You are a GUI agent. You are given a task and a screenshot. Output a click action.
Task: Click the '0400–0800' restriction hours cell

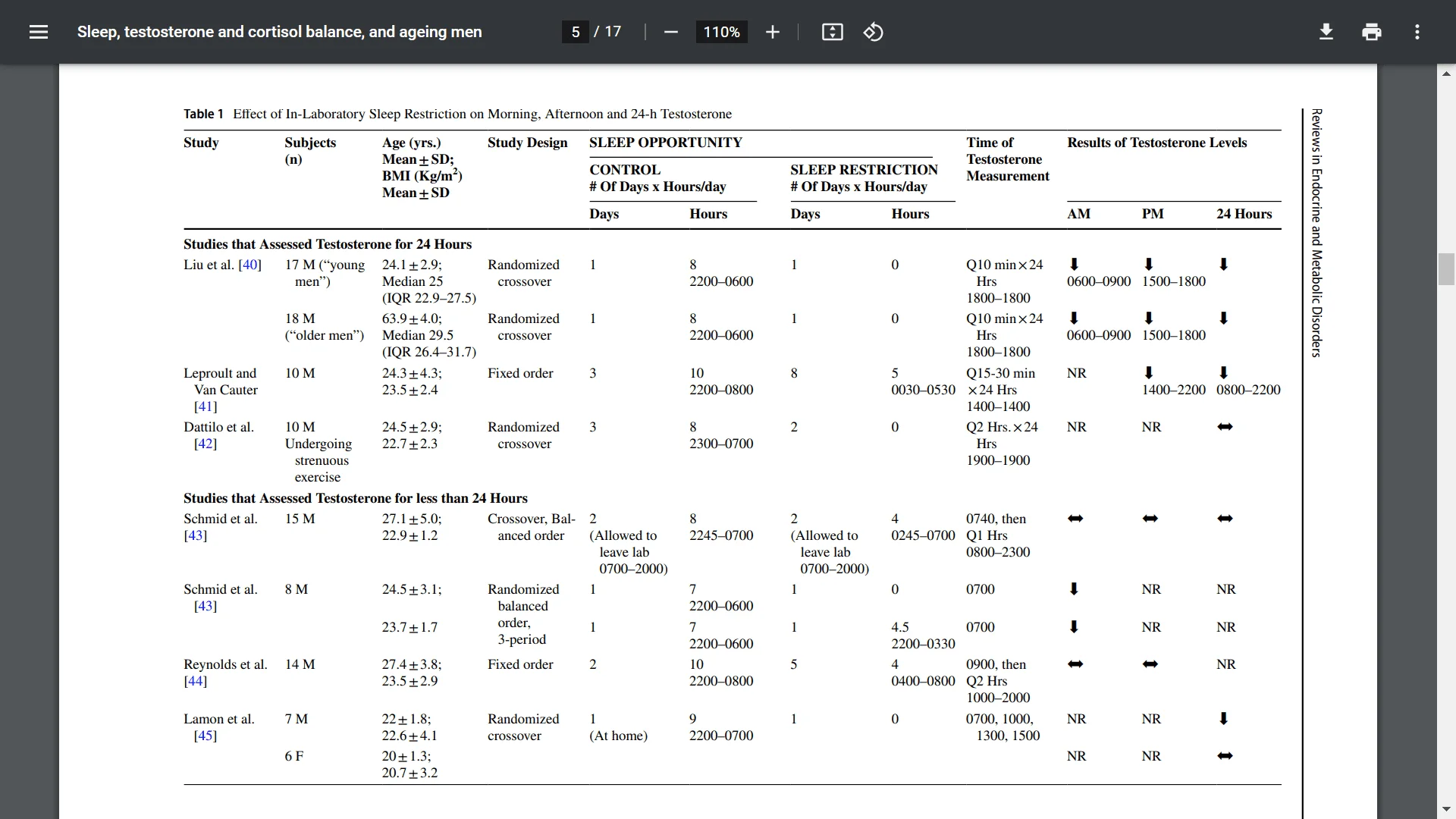923,681
